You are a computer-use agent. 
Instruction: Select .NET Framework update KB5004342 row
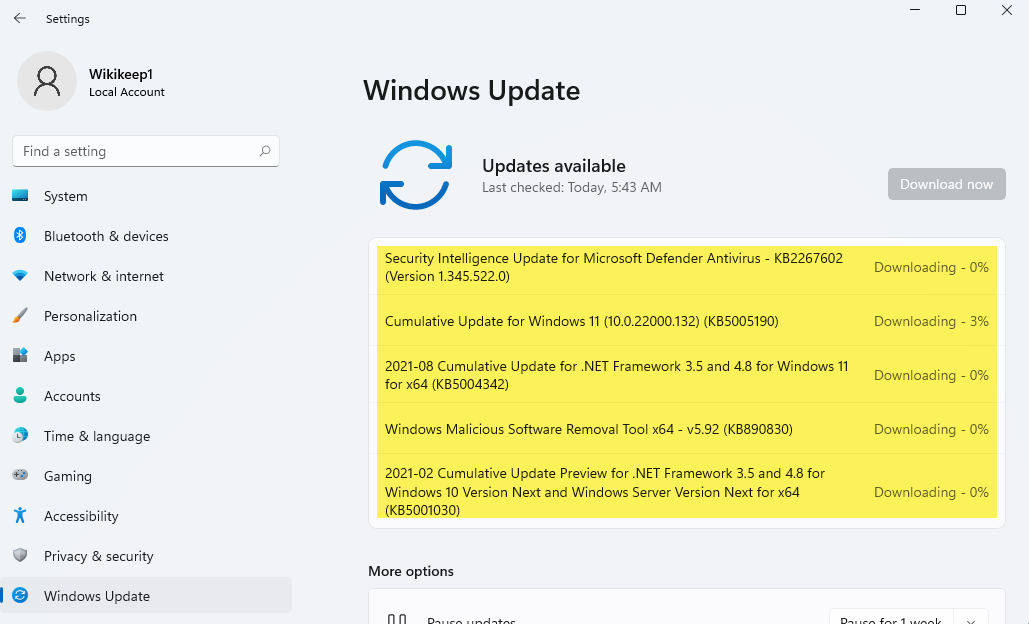pyautogui.click(x=686, y=375)
